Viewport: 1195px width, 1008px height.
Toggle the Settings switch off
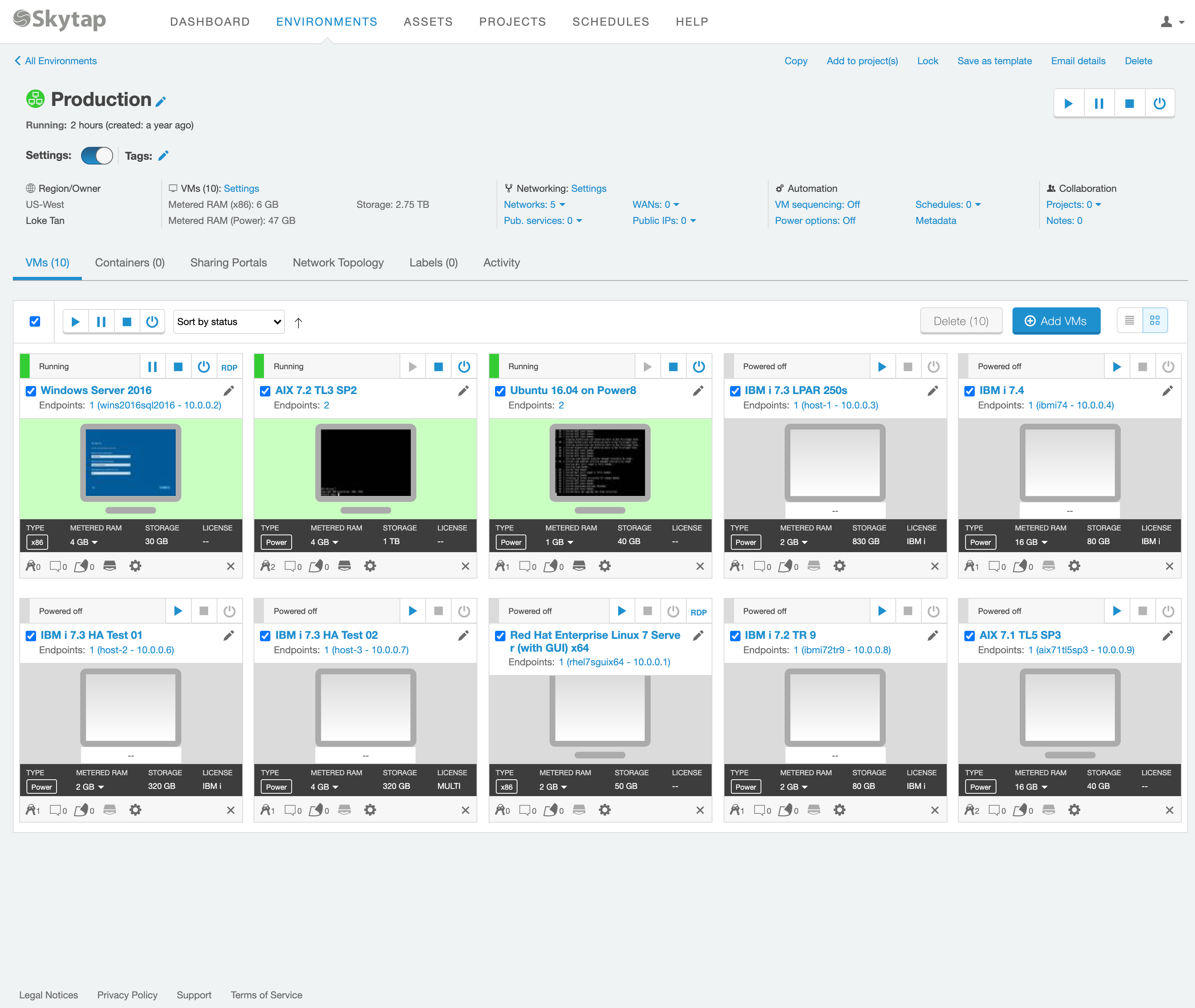click(x=97, y=156)
